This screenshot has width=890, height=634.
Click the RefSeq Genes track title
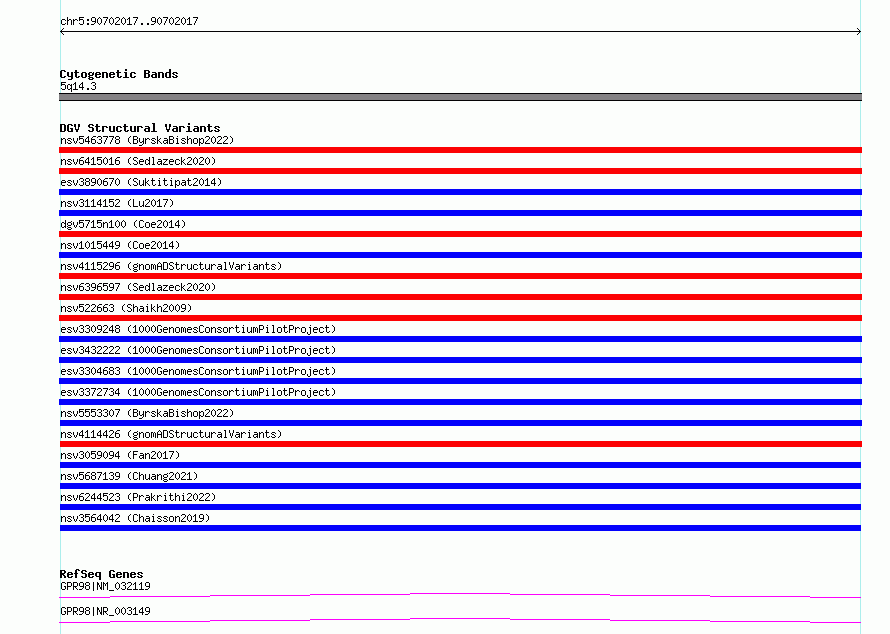(x=101, y=574)
